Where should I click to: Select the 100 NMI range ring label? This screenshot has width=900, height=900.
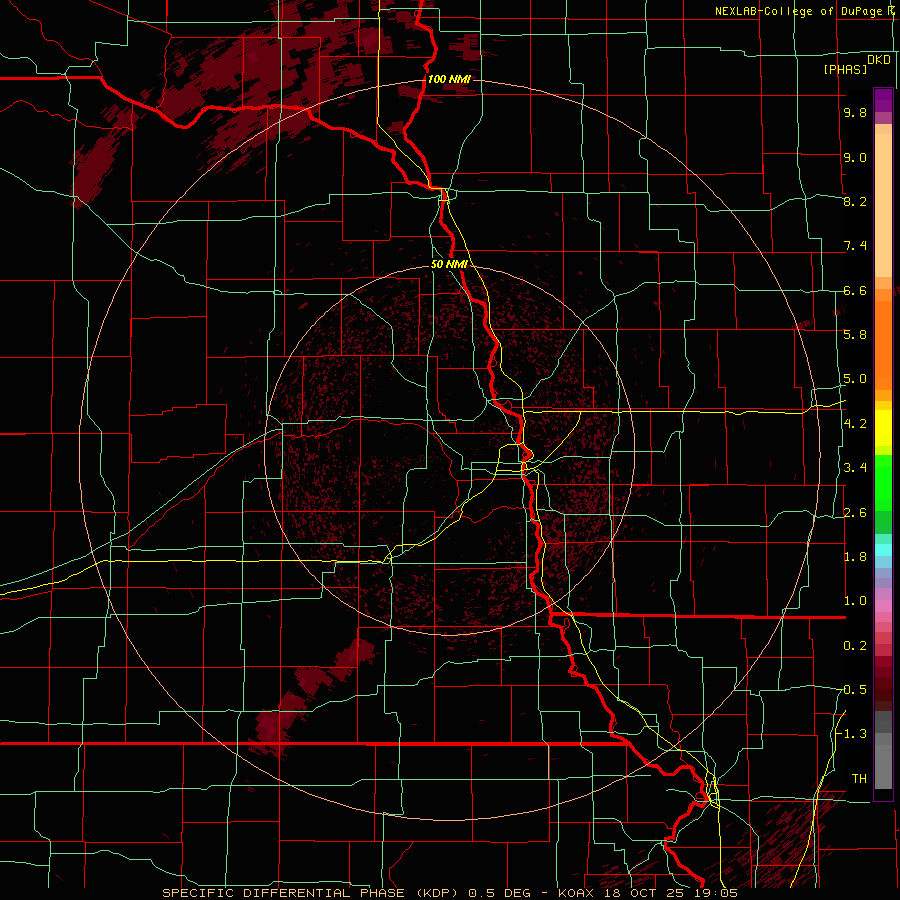click(449, 79)
